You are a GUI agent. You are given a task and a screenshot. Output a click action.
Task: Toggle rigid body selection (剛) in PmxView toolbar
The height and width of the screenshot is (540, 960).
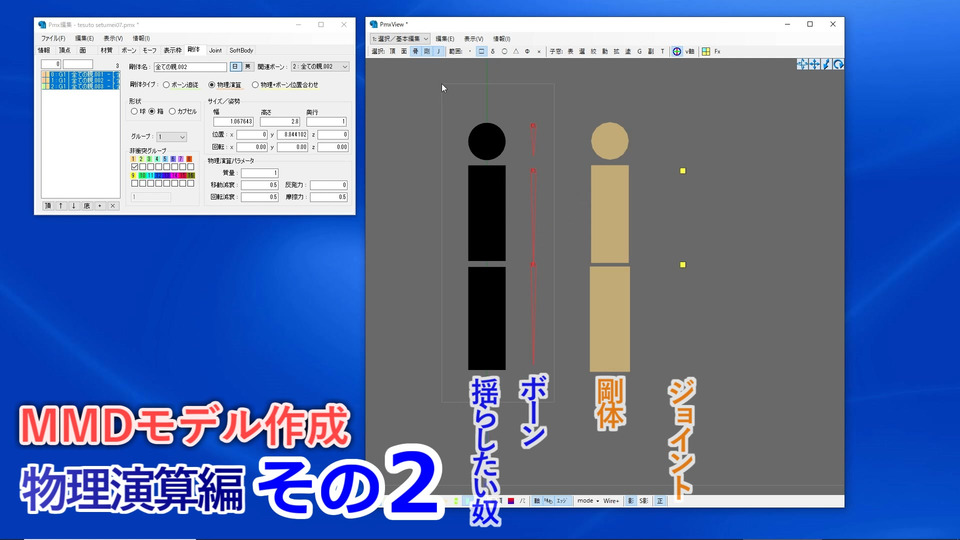coord(427,51)
